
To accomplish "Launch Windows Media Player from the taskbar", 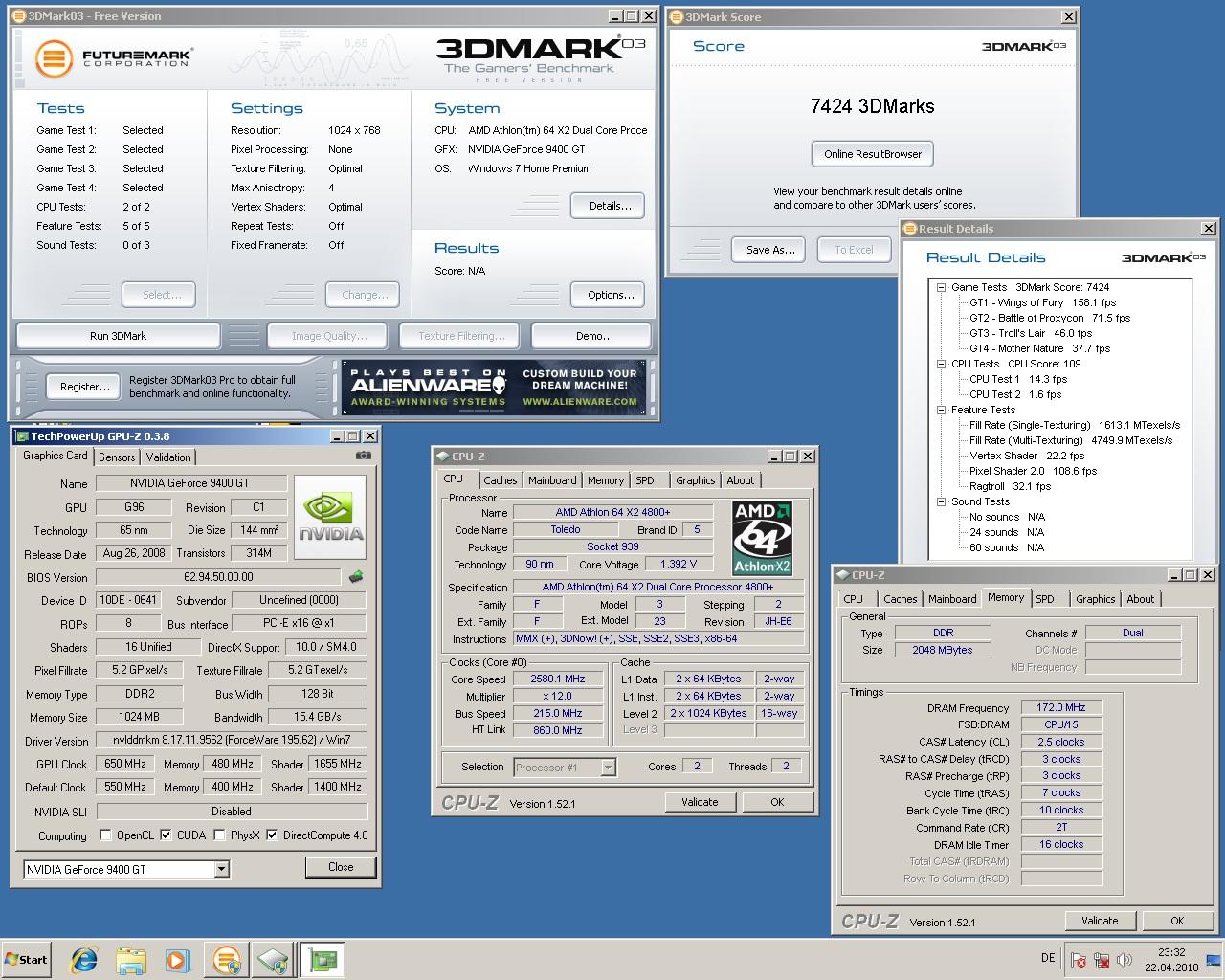I will coord(177,959).
